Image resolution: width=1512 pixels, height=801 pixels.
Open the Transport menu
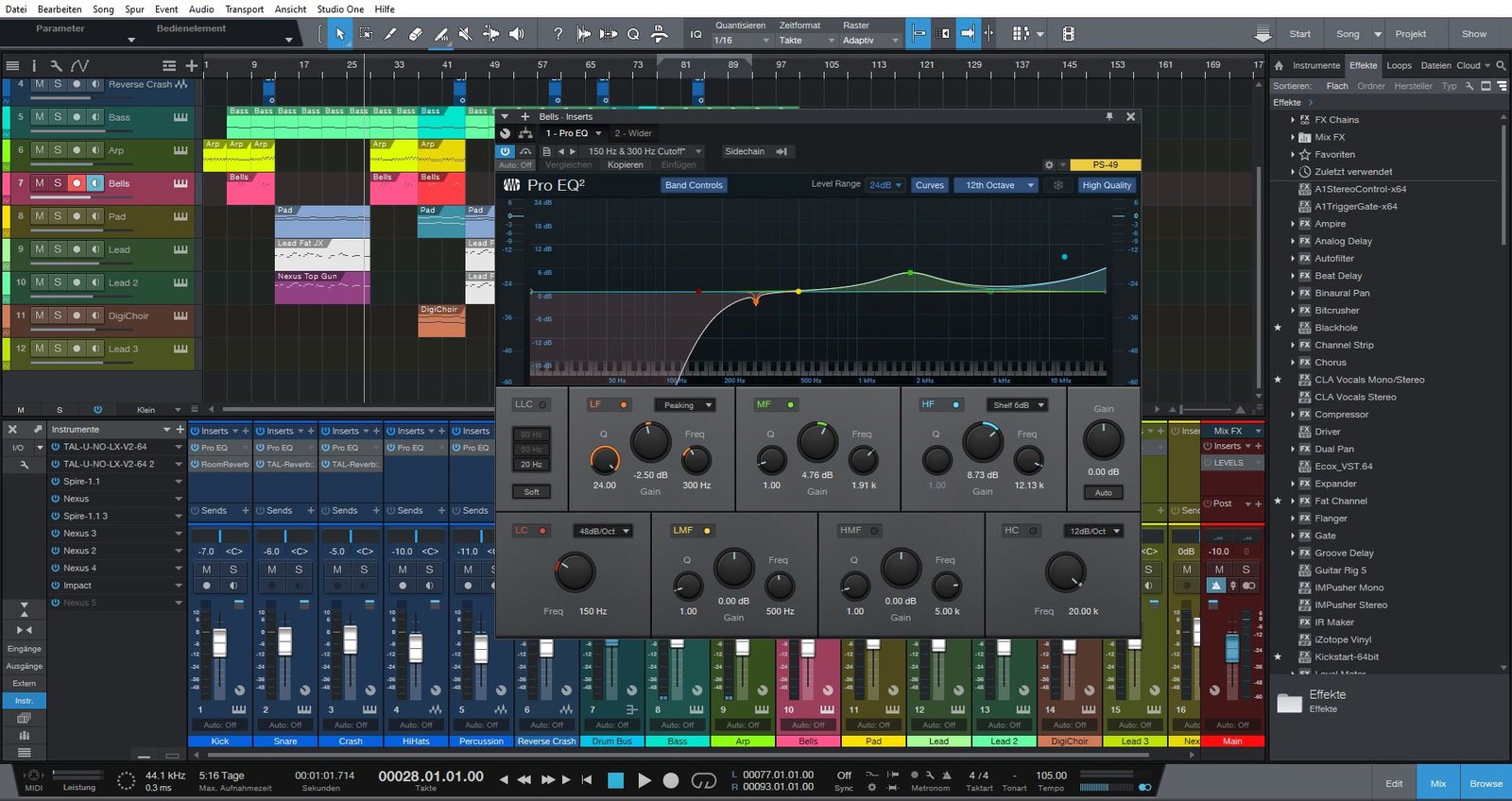click(244, 9)
